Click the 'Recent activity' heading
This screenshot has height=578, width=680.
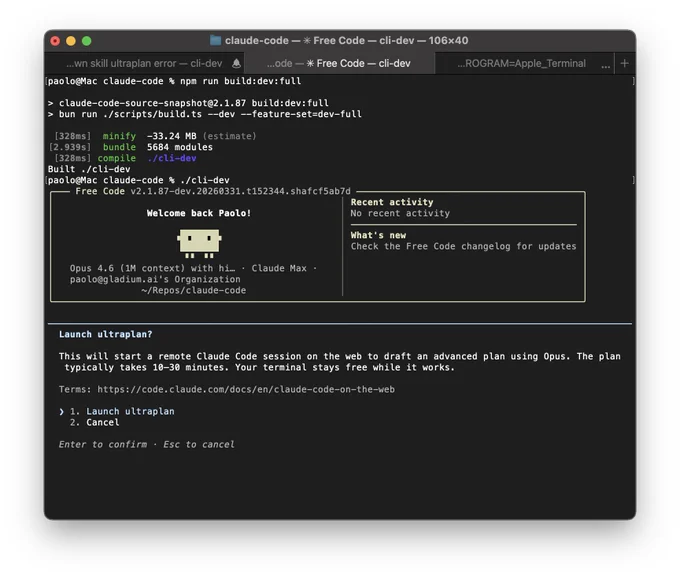coord(392,202)
